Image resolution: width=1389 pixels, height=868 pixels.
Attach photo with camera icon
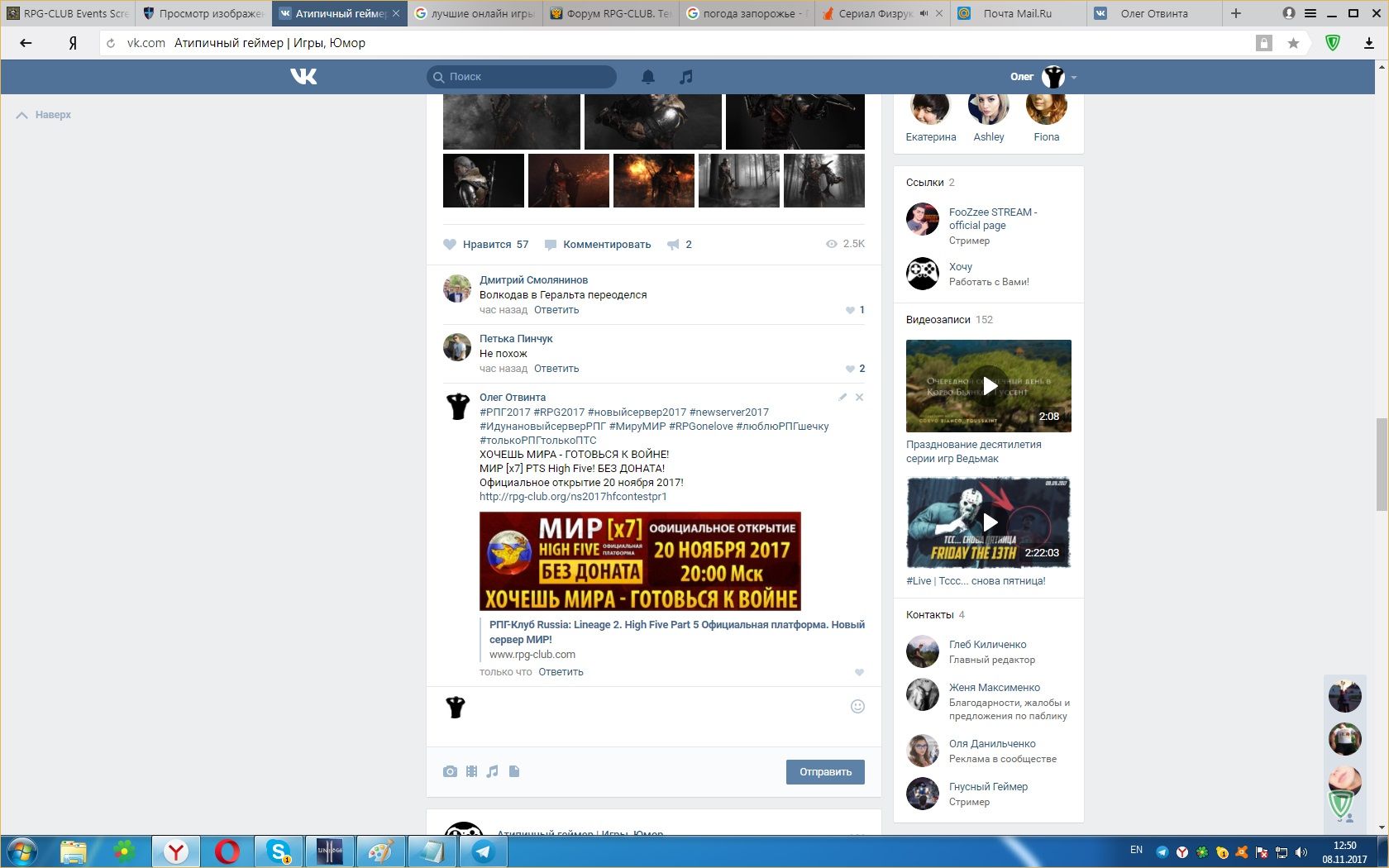(450, 771)
